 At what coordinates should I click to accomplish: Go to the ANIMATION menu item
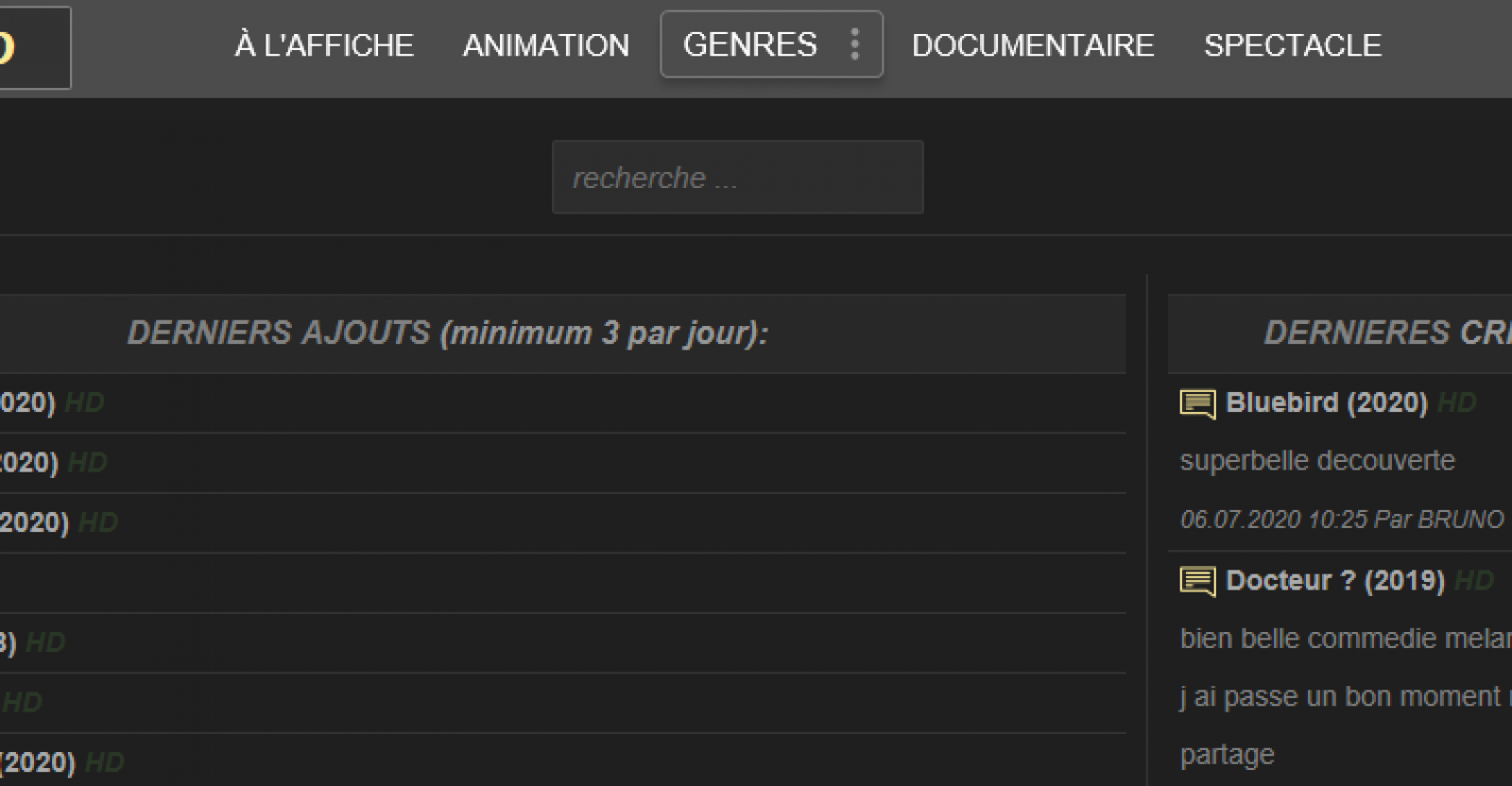[x=545, y=45]
